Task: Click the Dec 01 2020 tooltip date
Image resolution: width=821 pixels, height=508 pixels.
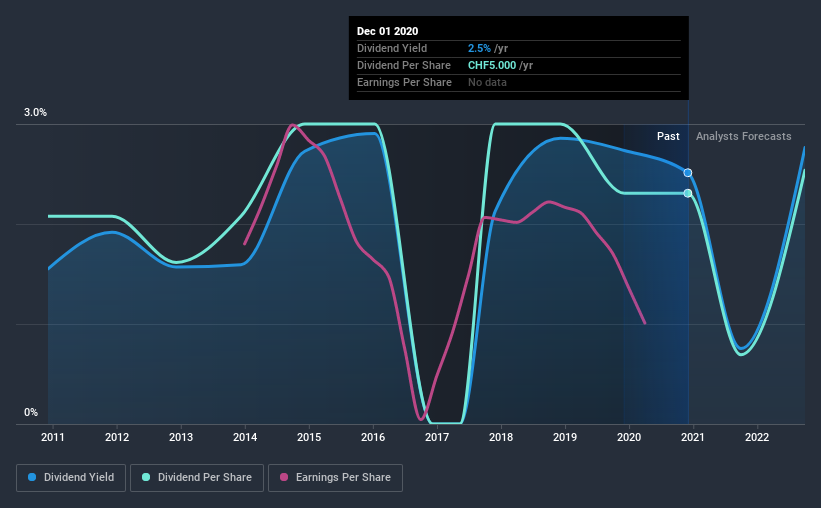Action: click(x=387, y=31)
